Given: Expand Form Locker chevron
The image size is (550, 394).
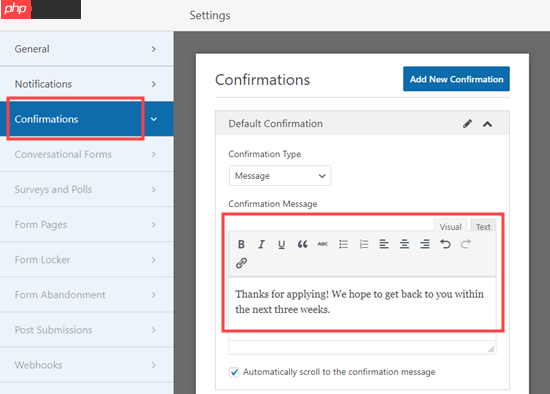Looking at the screenshot, I should 154,260.
